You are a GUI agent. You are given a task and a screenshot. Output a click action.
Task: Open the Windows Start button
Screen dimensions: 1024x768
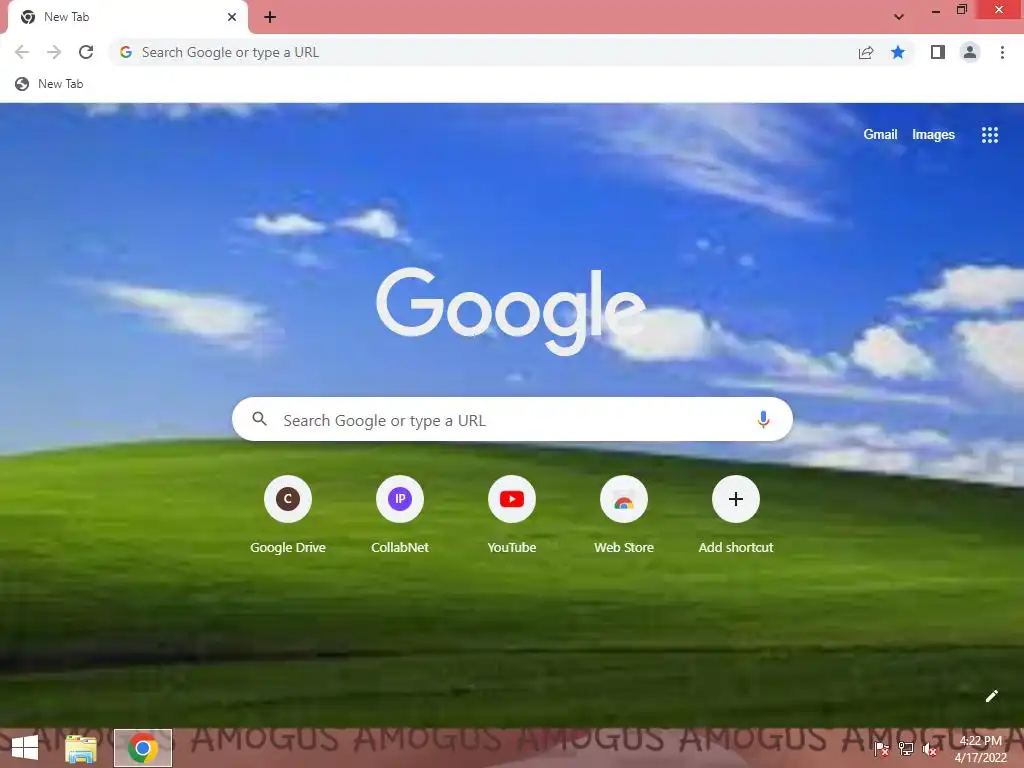25,748
